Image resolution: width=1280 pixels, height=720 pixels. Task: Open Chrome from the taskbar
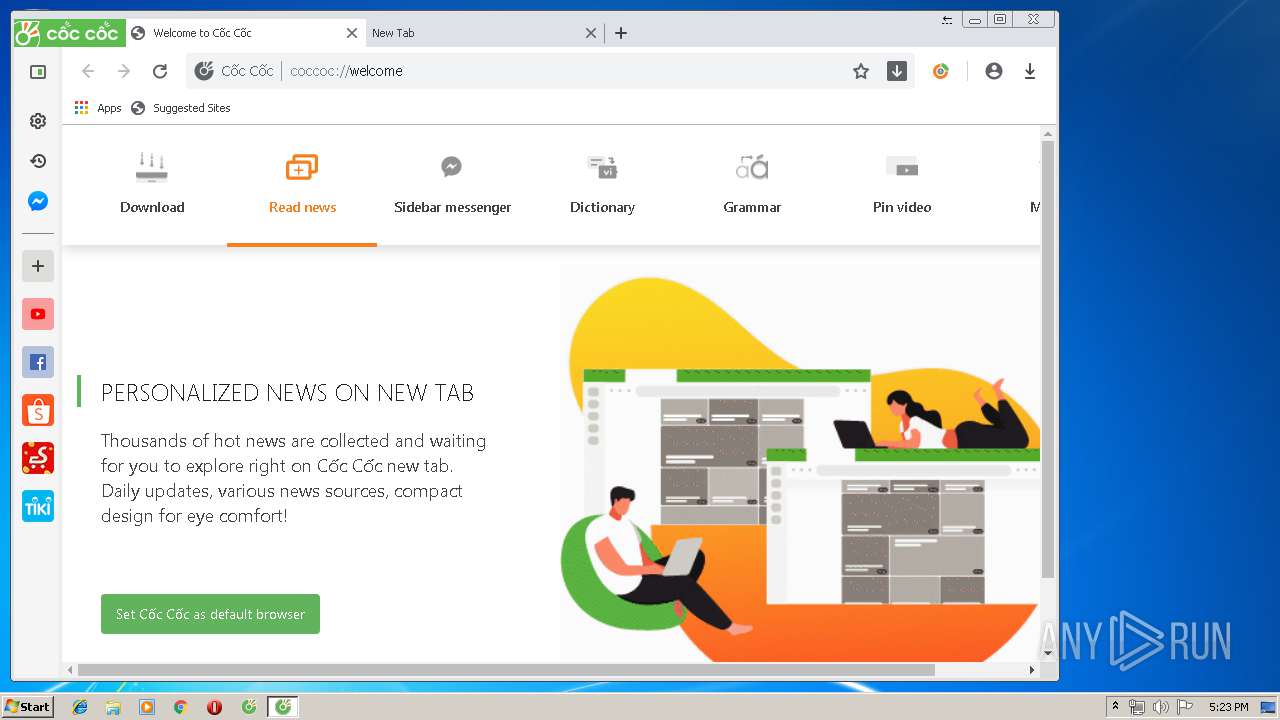[181, 707]
